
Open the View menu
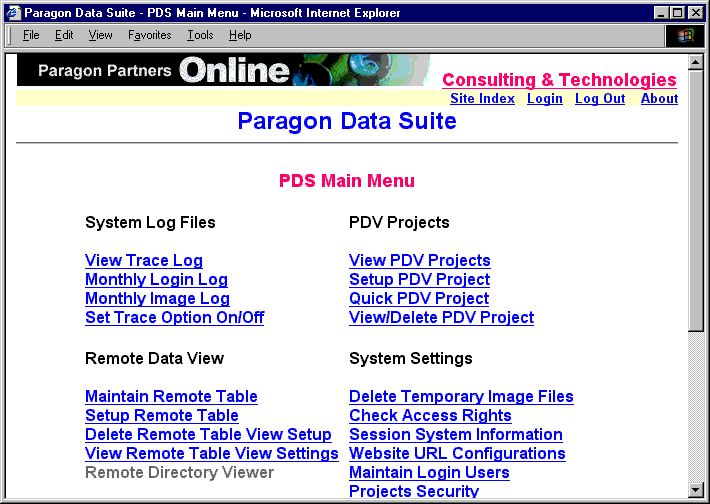[x=101, y=35]
